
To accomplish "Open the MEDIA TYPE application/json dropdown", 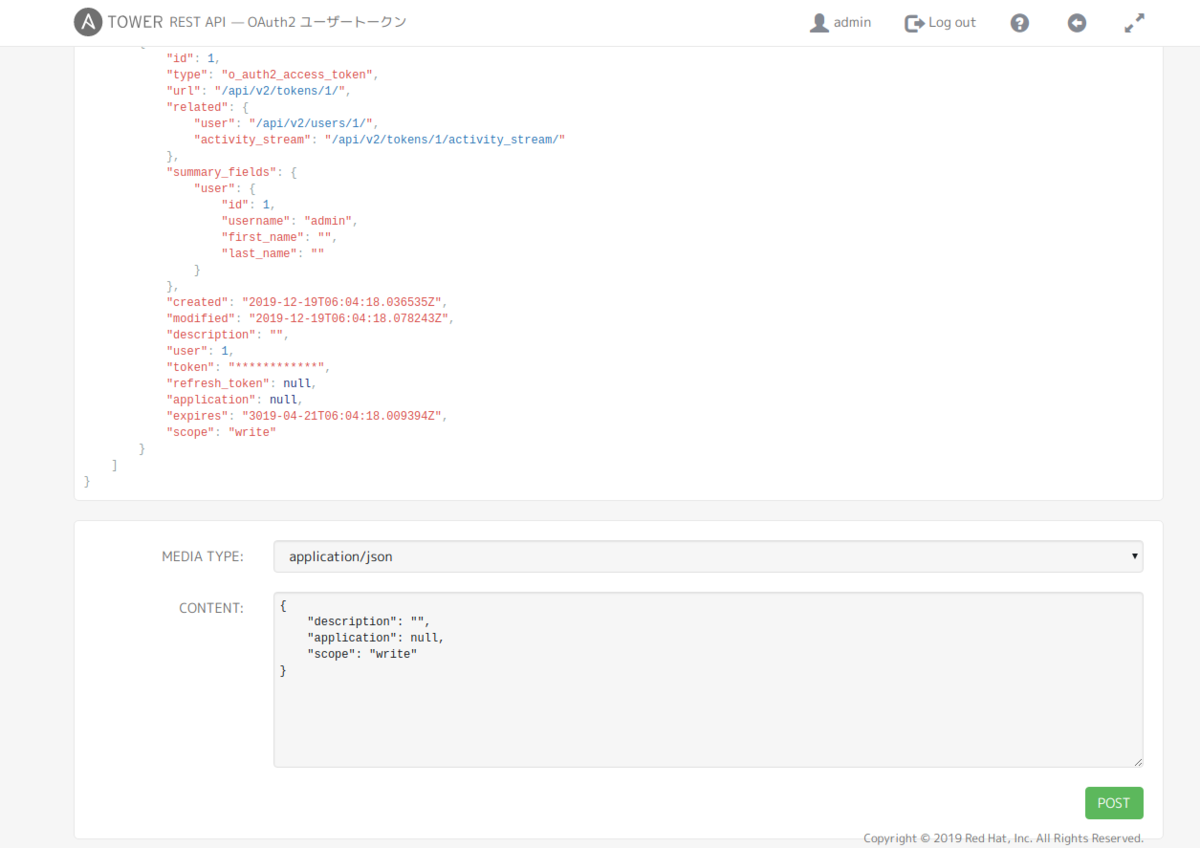I will click(x=708, y=556).
